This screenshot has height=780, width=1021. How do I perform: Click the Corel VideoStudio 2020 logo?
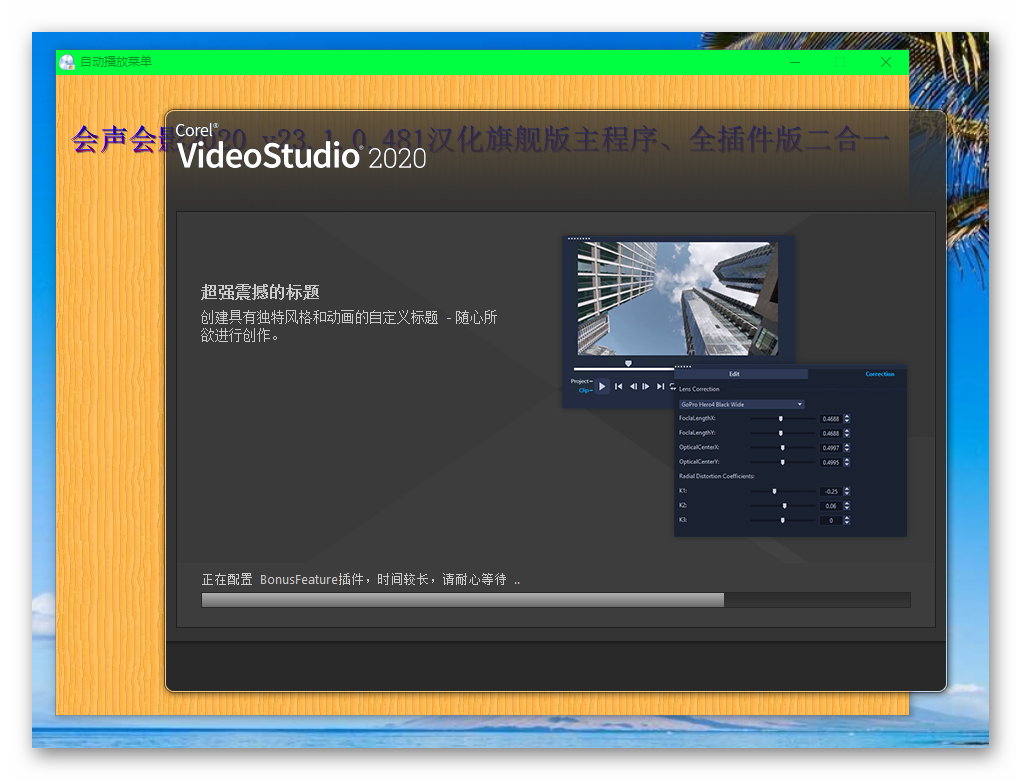(x=301, y=147)
